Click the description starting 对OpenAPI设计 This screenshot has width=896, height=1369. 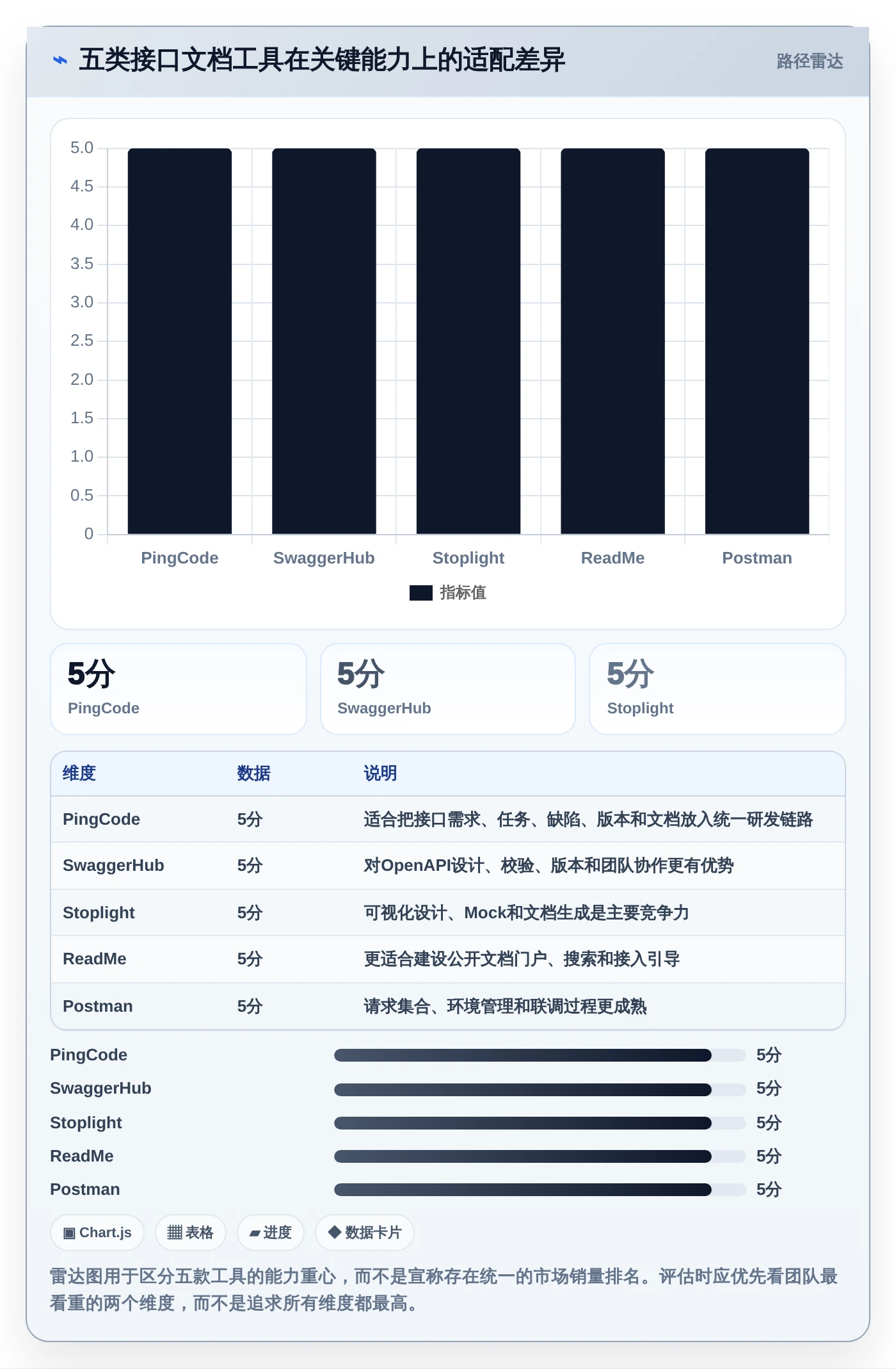pyautogui.click(x=548, y=866)
